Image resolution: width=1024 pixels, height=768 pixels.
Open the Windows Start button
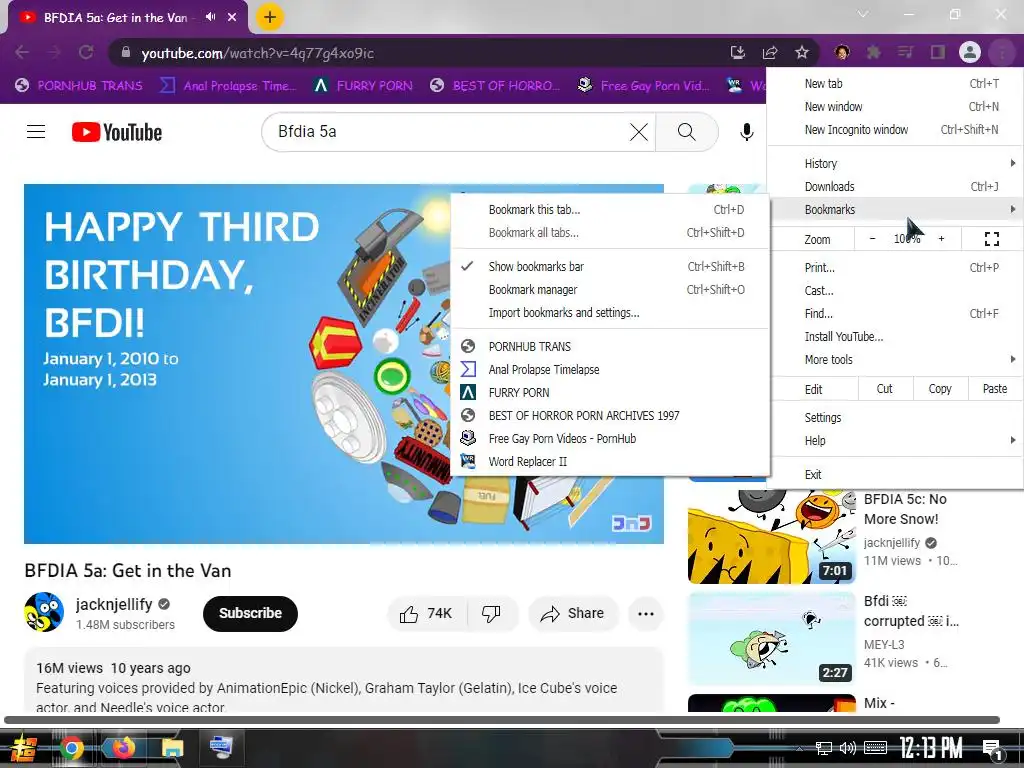[x=23, y=748]
